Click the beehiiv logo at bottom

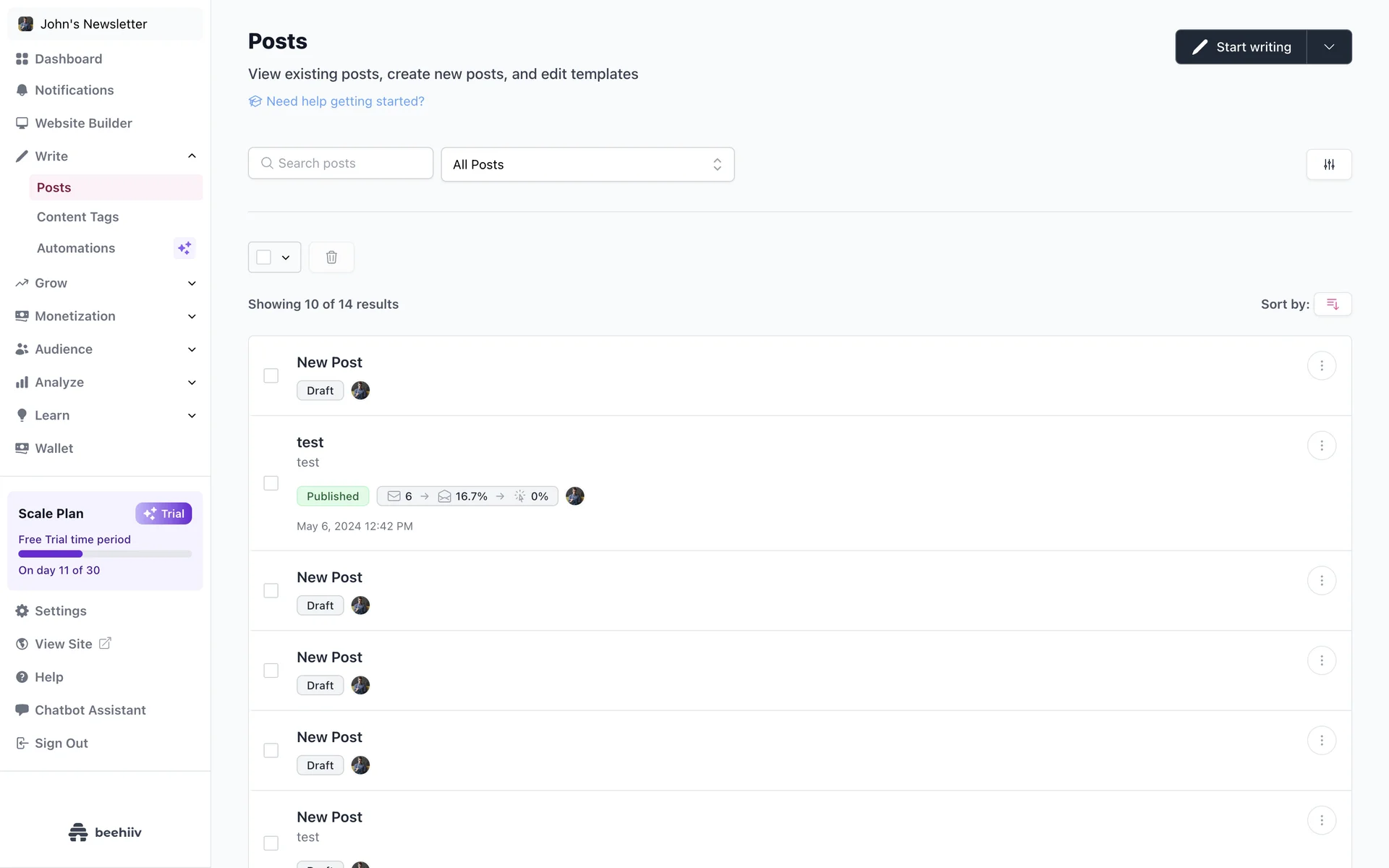(x=105, y=833)
